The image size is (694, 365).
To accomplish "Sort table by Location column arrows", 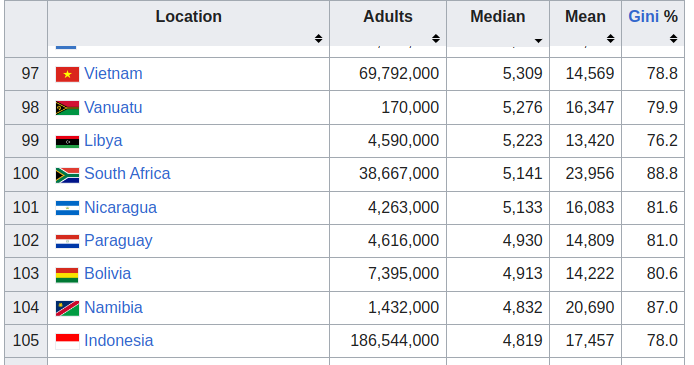I will [x=318, y=38].
